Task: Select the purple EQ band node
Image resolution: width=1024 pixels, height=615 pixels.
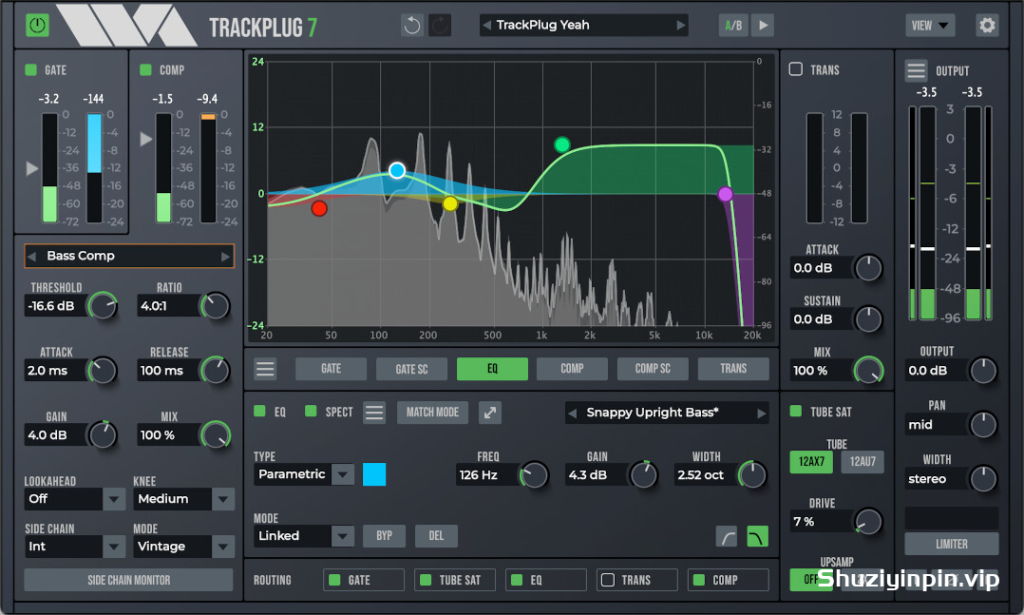Action: coord(725,194)
